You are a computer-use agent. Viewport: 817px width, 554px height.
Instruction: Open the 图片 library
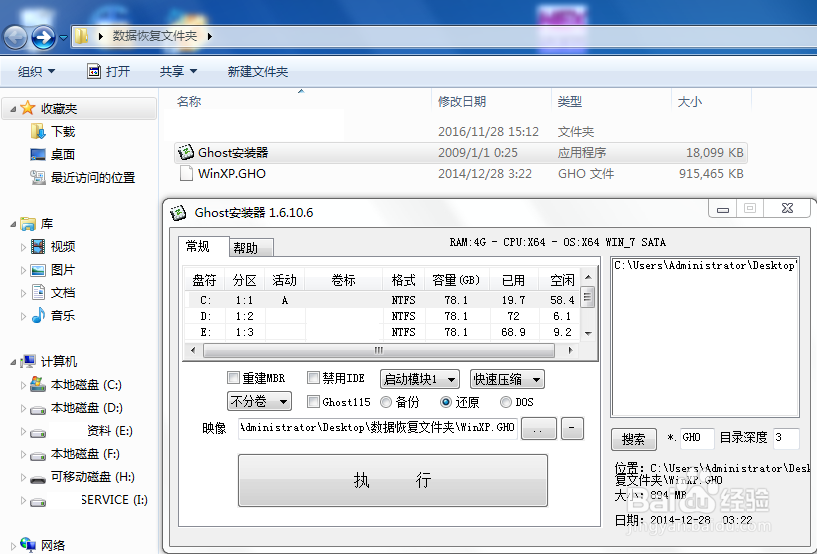53,269
